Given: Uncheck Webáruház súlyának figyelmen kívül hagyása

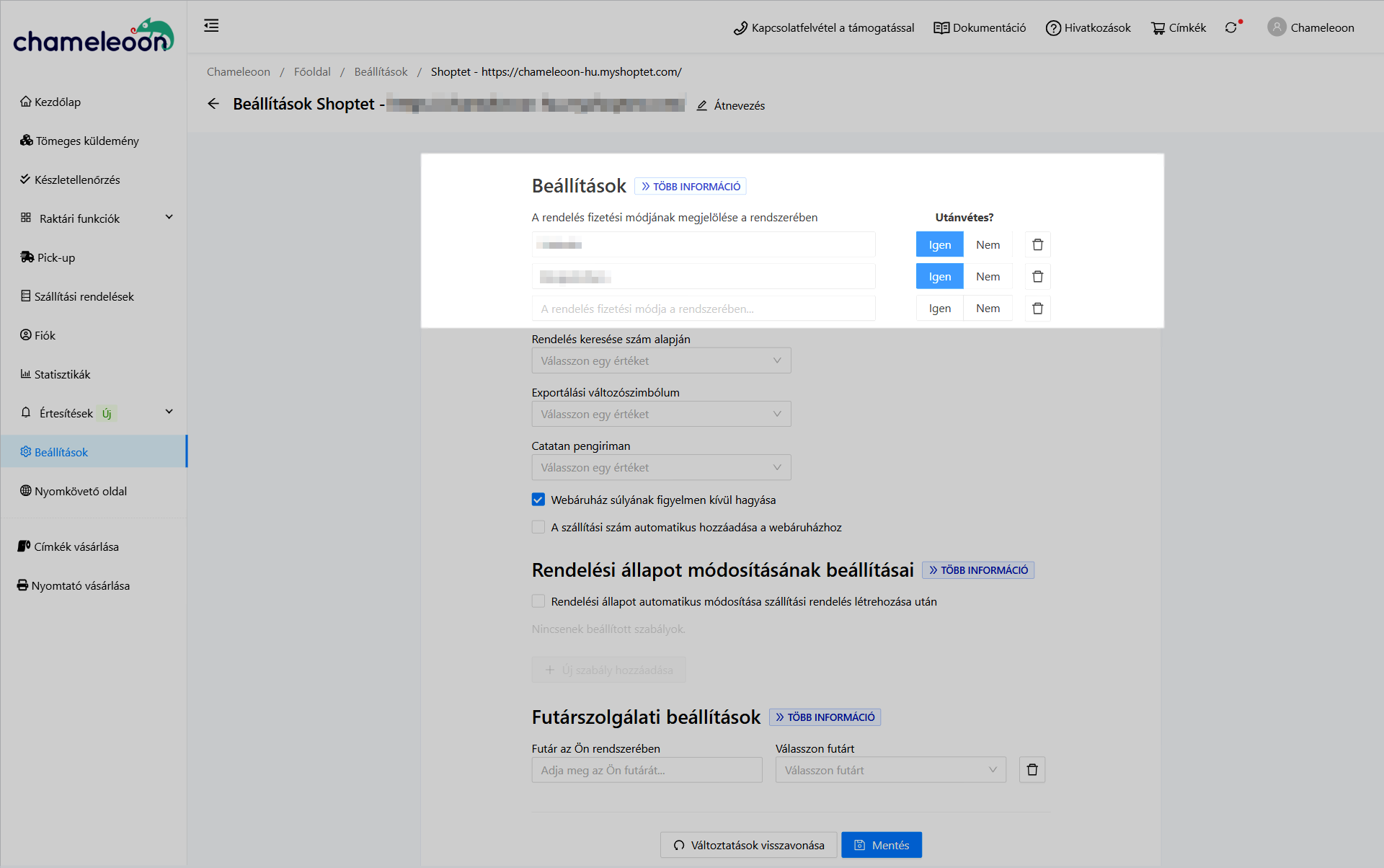Looking at the screenshot, I should pyautogui.click(x=538, y=500).
